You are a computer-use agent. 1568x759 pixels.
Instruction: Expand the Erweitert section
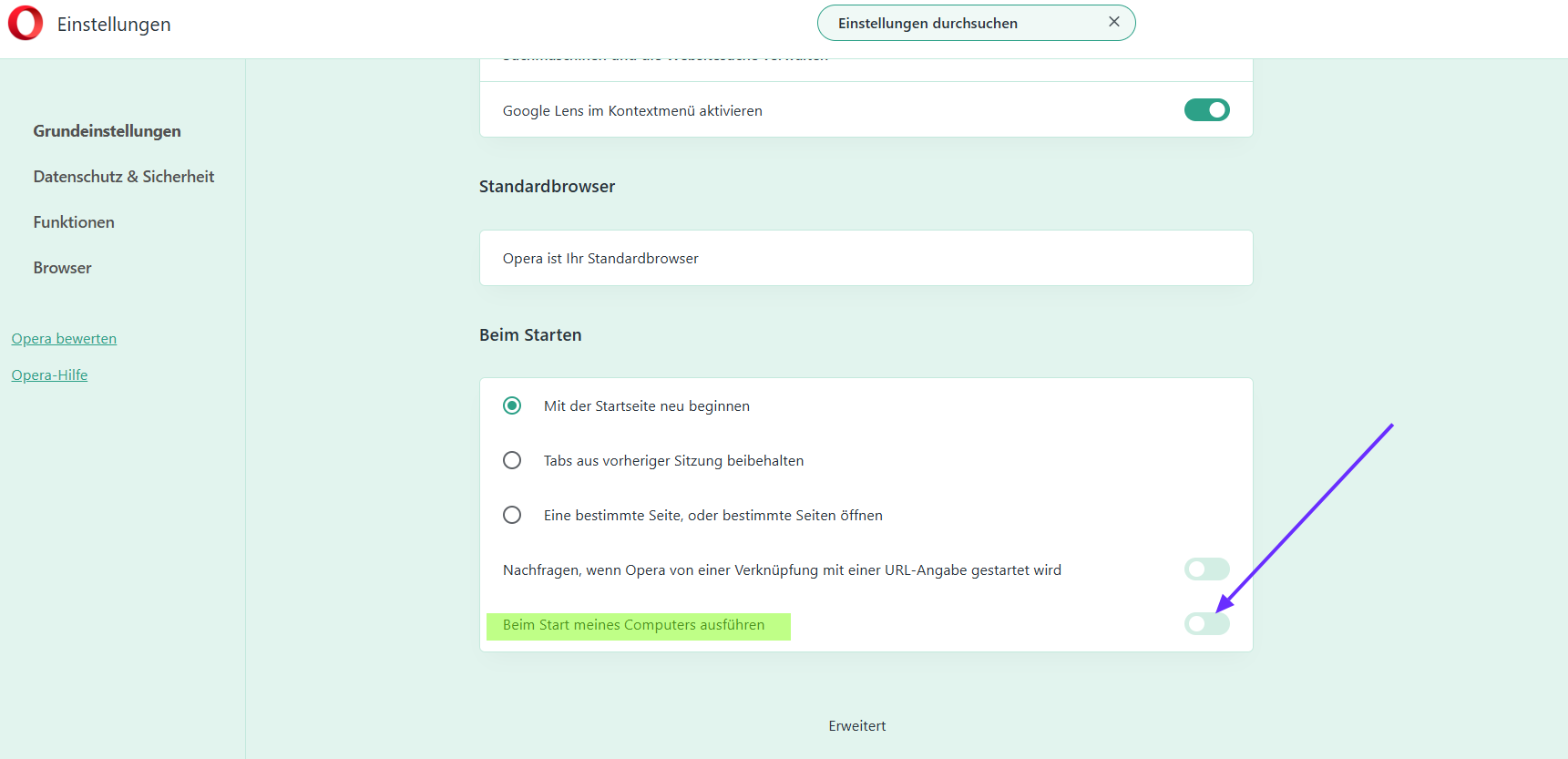[x=856, y=726]
